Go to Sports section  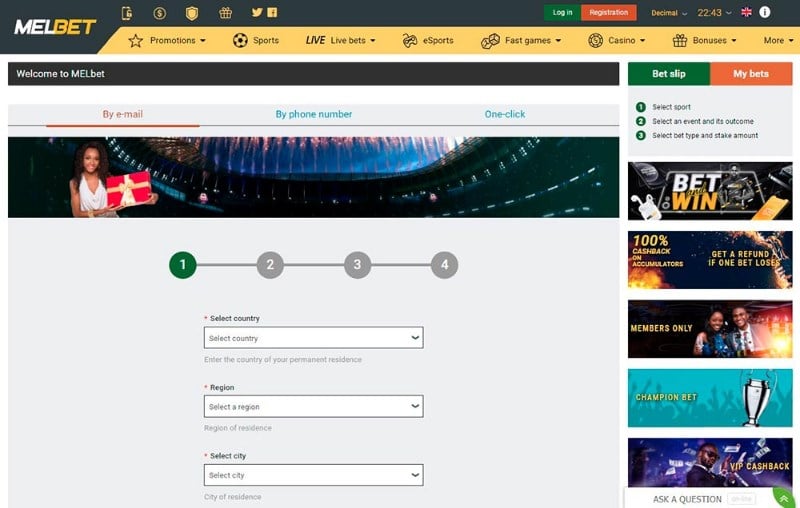coord(266,40)
